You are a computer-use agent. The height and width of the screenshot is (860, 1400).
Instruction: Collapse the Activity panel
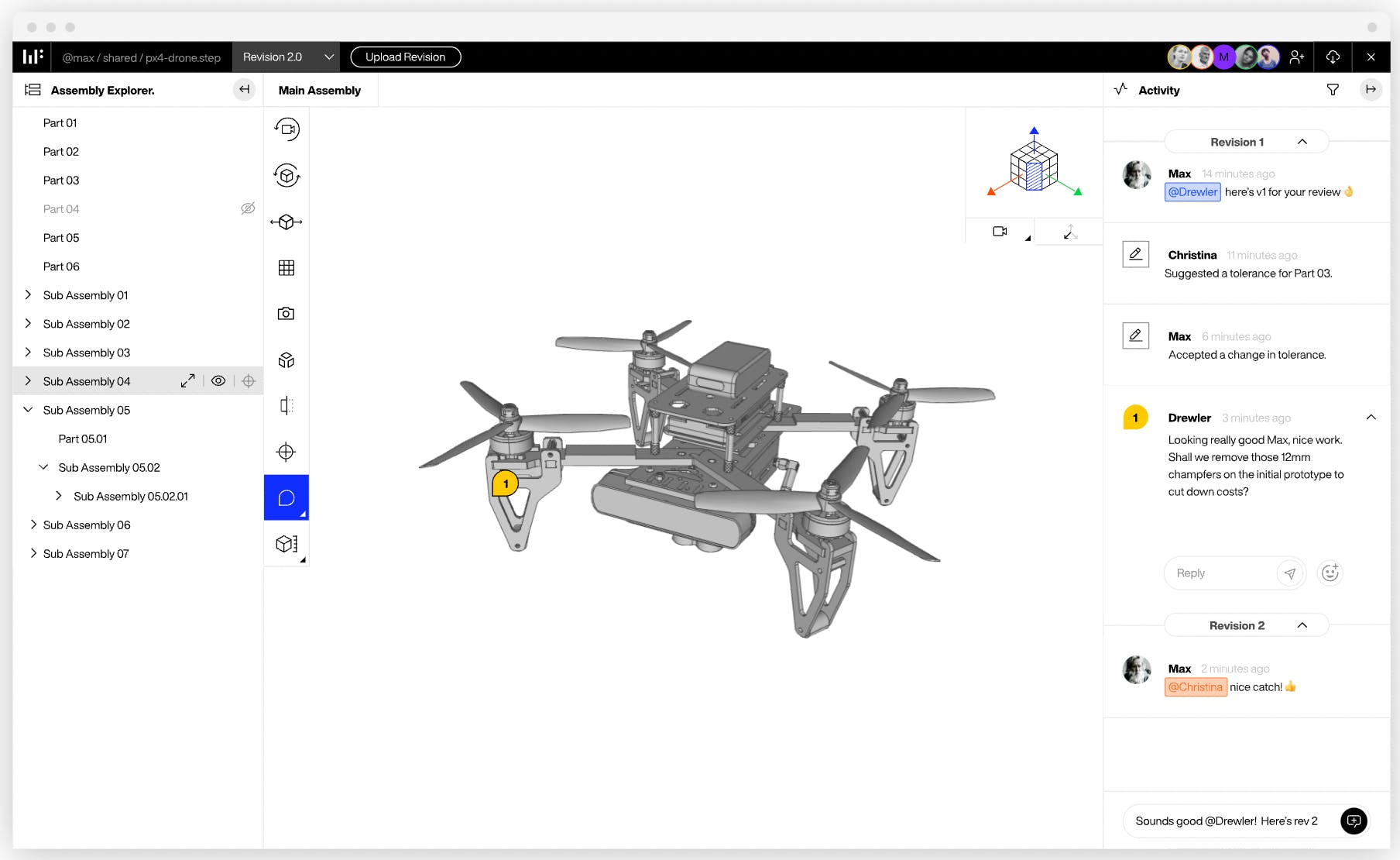coord(1371,90)
